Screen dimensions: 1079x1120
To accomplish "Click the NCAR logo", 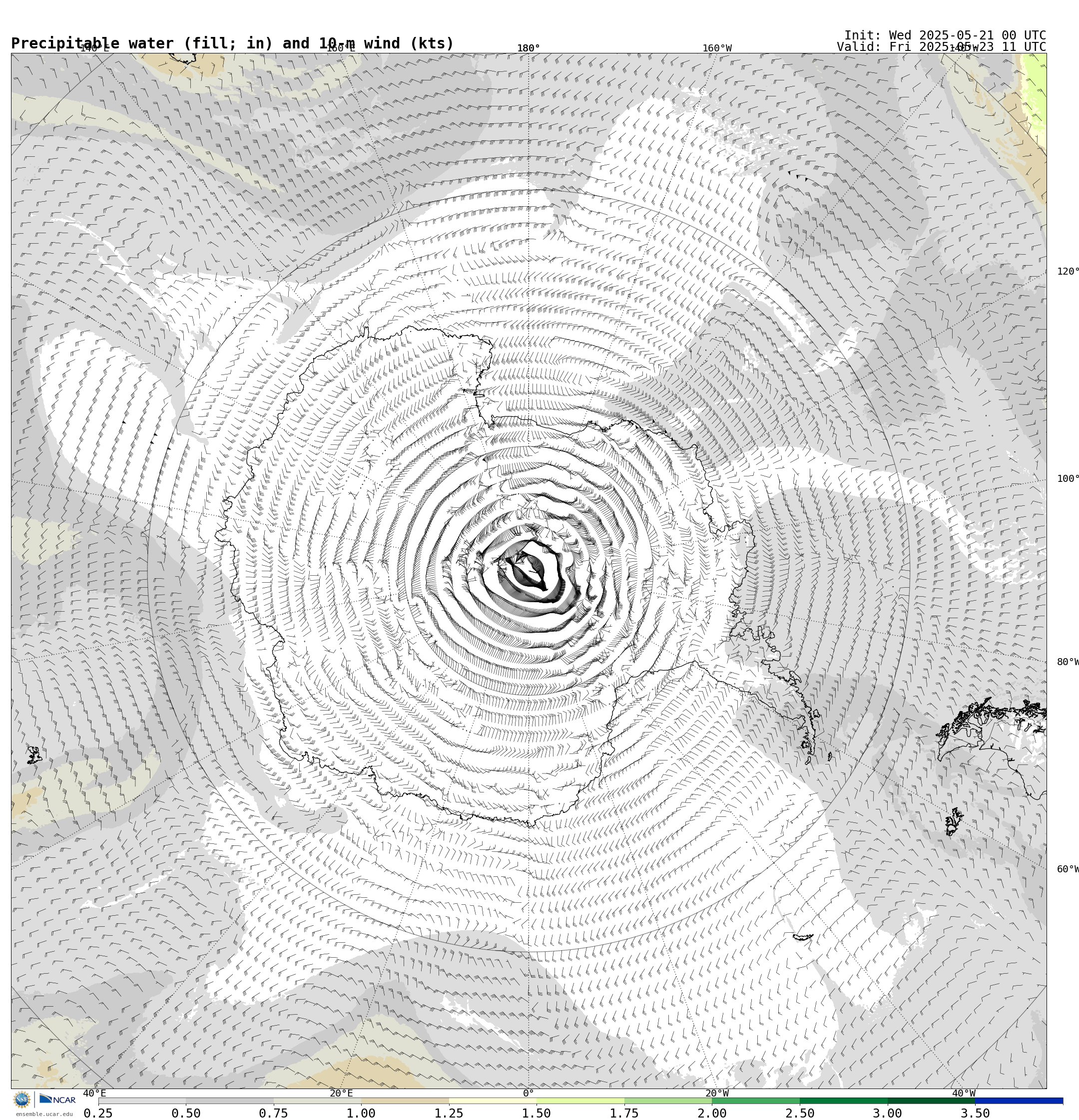I will click(x=57, y=1100).
